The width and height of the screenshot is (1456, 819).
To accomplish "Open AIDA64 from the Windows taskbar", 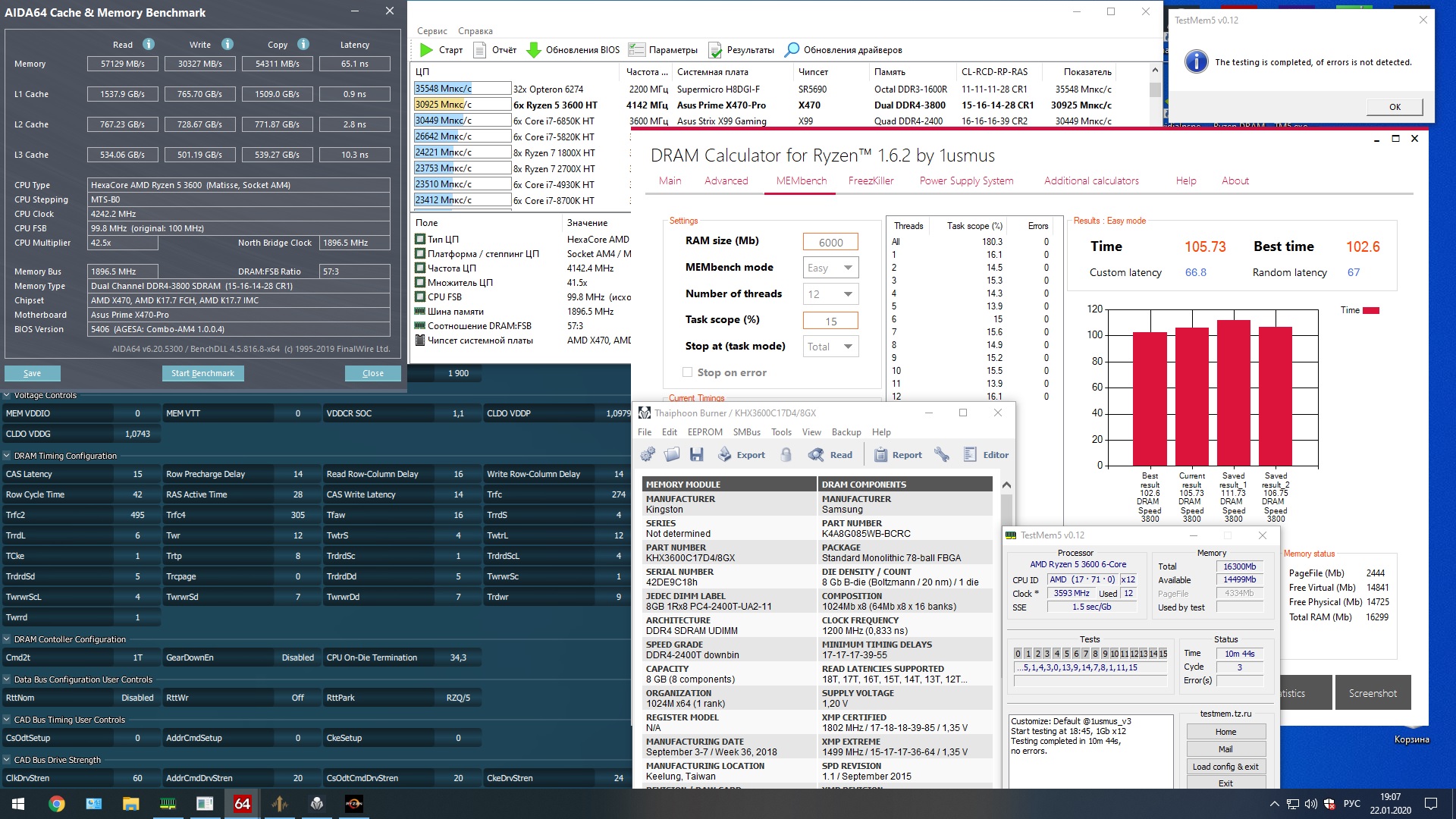I will click(242, 804).
